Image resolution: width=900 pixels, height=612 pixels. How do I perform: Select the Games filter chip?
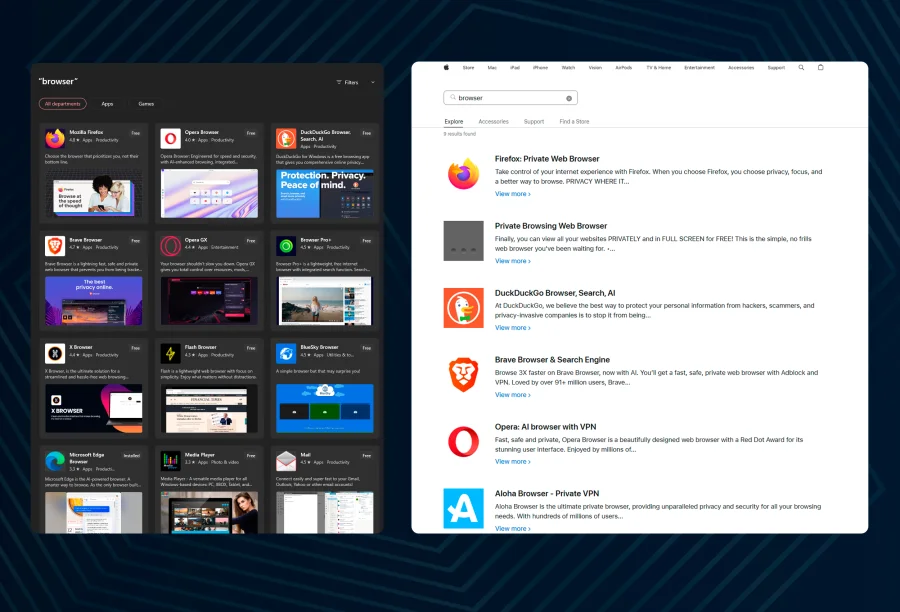pyautogui.click(x=146, y=104)
